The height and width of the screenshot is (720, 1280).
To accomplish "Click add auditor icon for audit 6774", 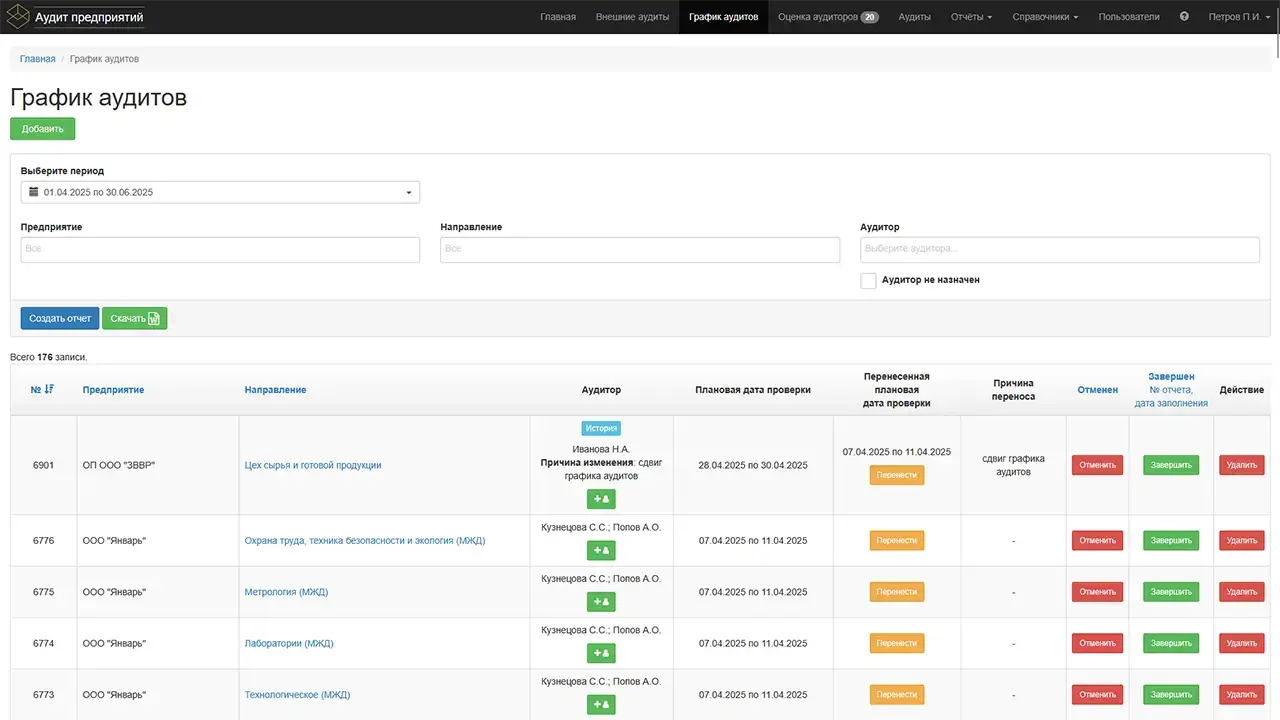I will click(601, 654).
